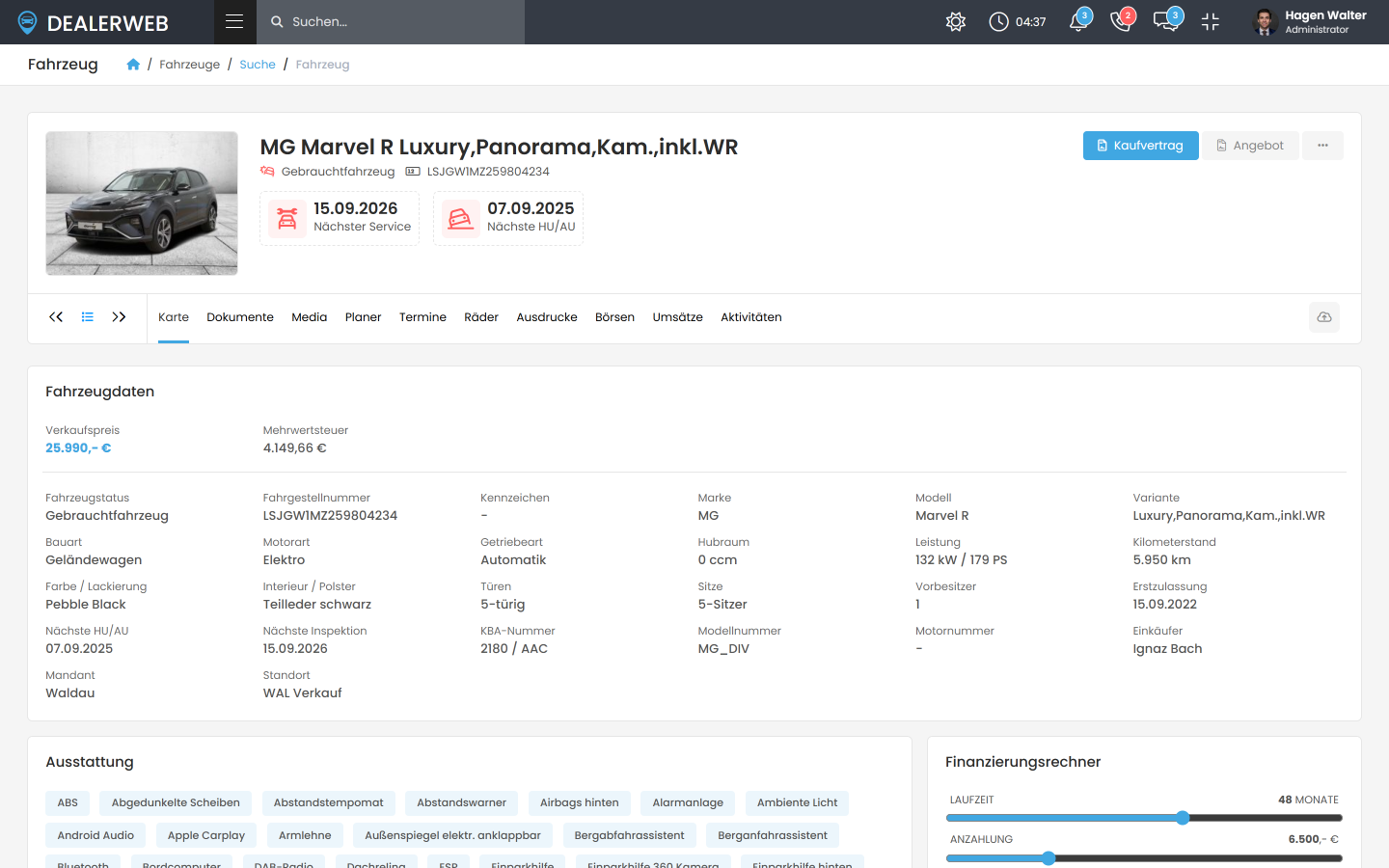Screen dimensions: 1389x868
Task: Click the Angebot button
Action: [x=1250, y=146]
